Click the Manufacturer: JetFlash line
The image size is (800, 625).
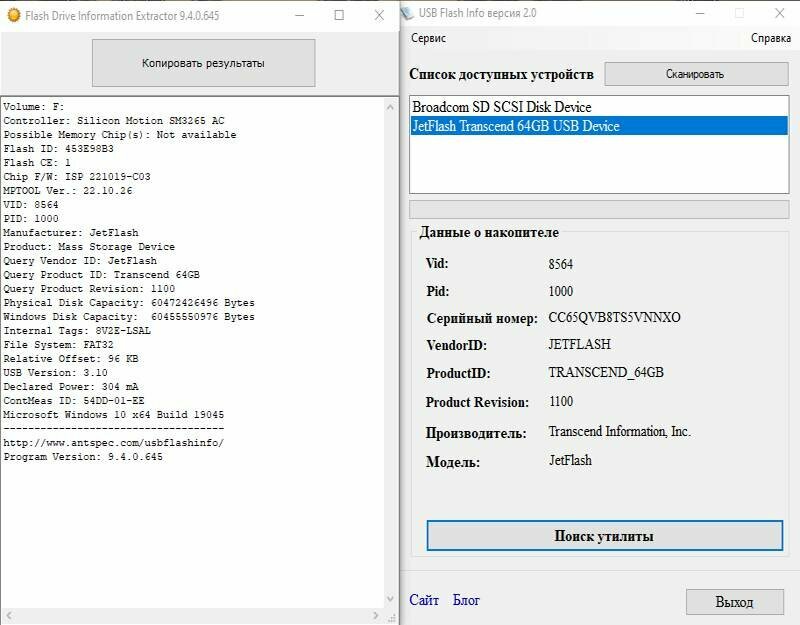[71, 233]
